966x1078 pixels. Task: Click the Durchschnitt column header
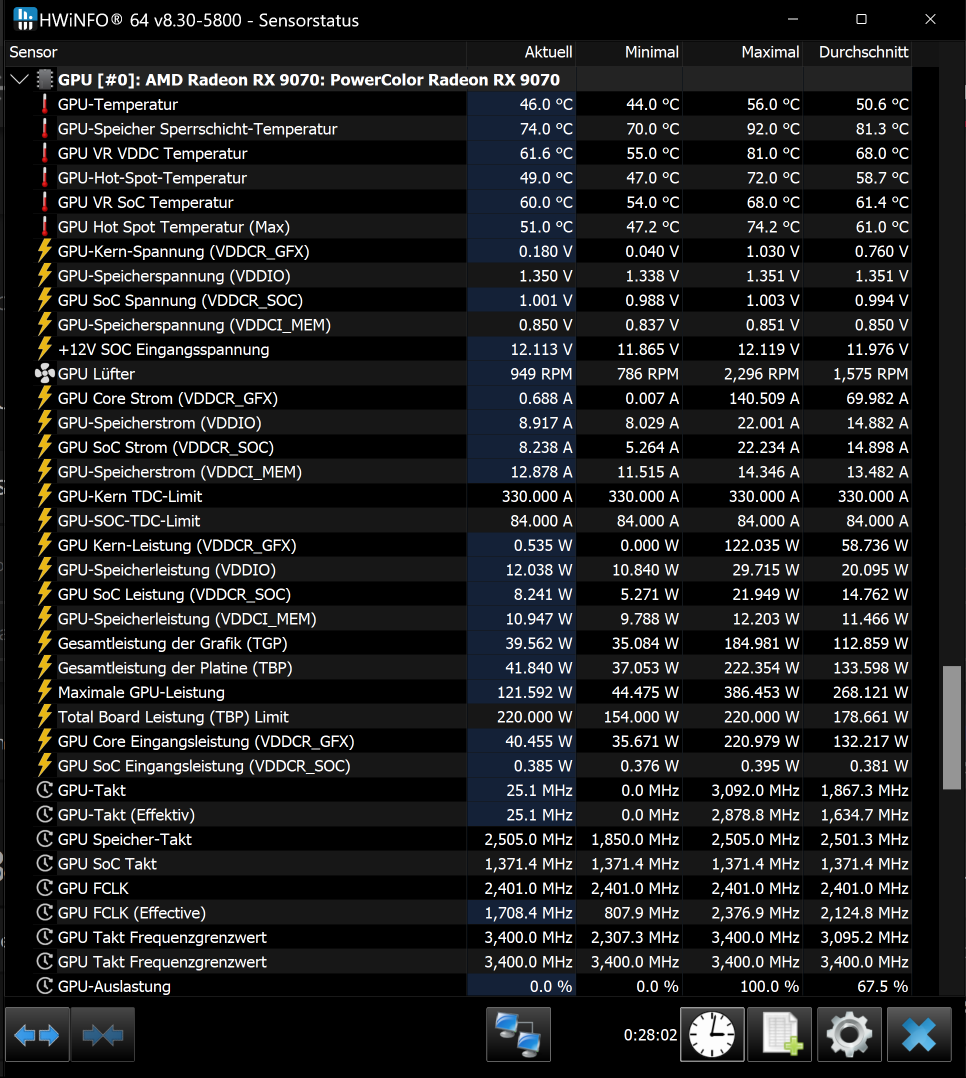click(857, 52)
